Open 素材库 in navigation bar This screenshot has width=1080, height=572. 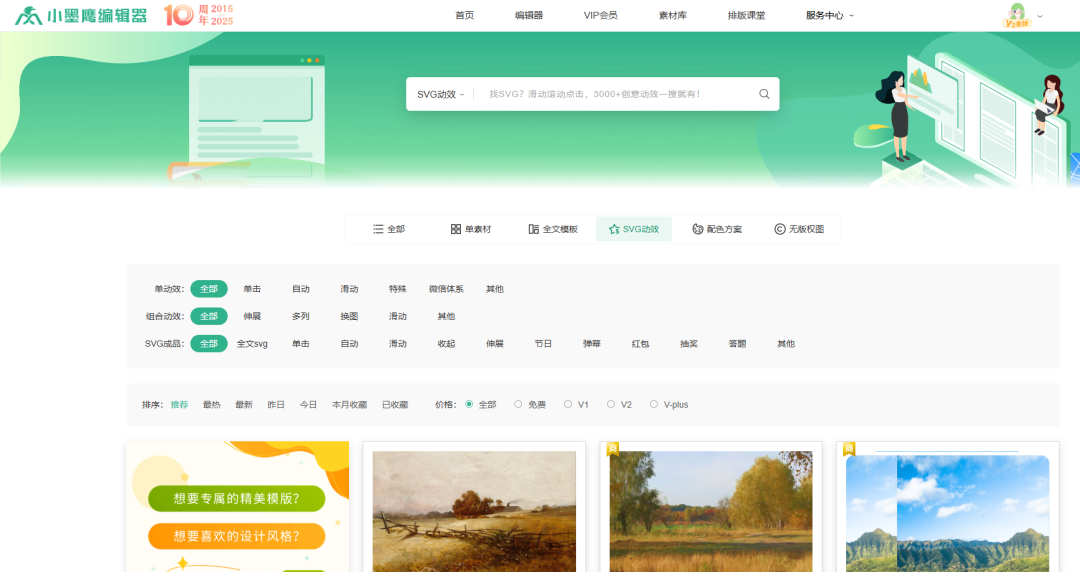pos(672,15)
